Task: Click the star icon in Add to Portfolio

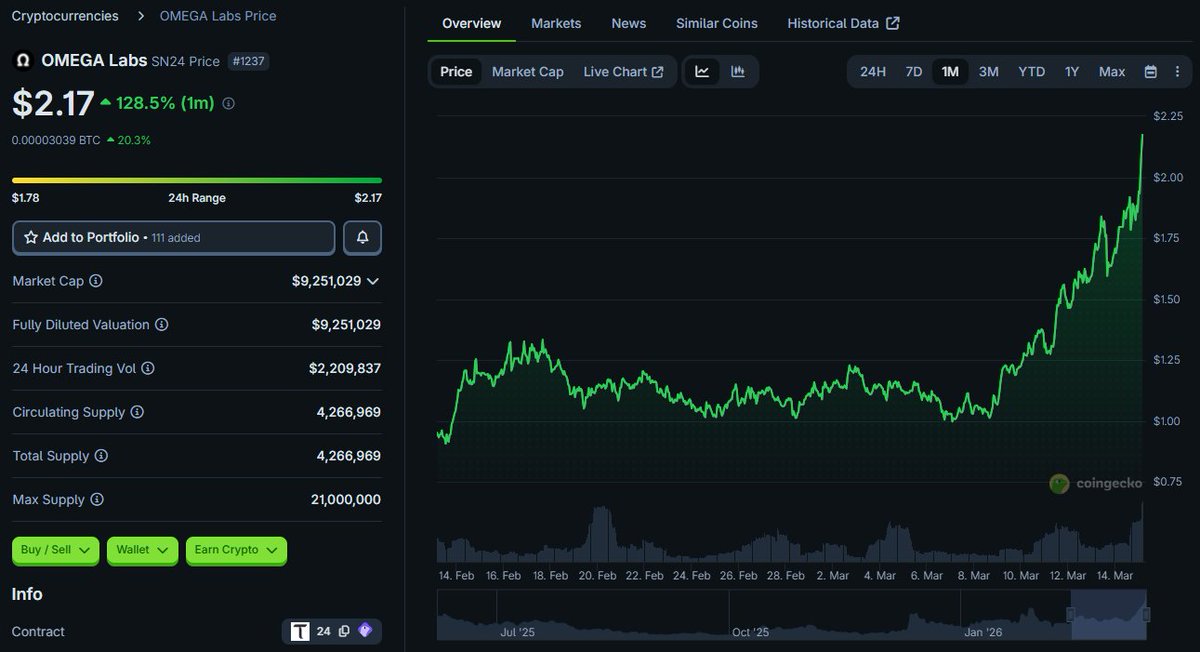Action: (x=31, y=238)
